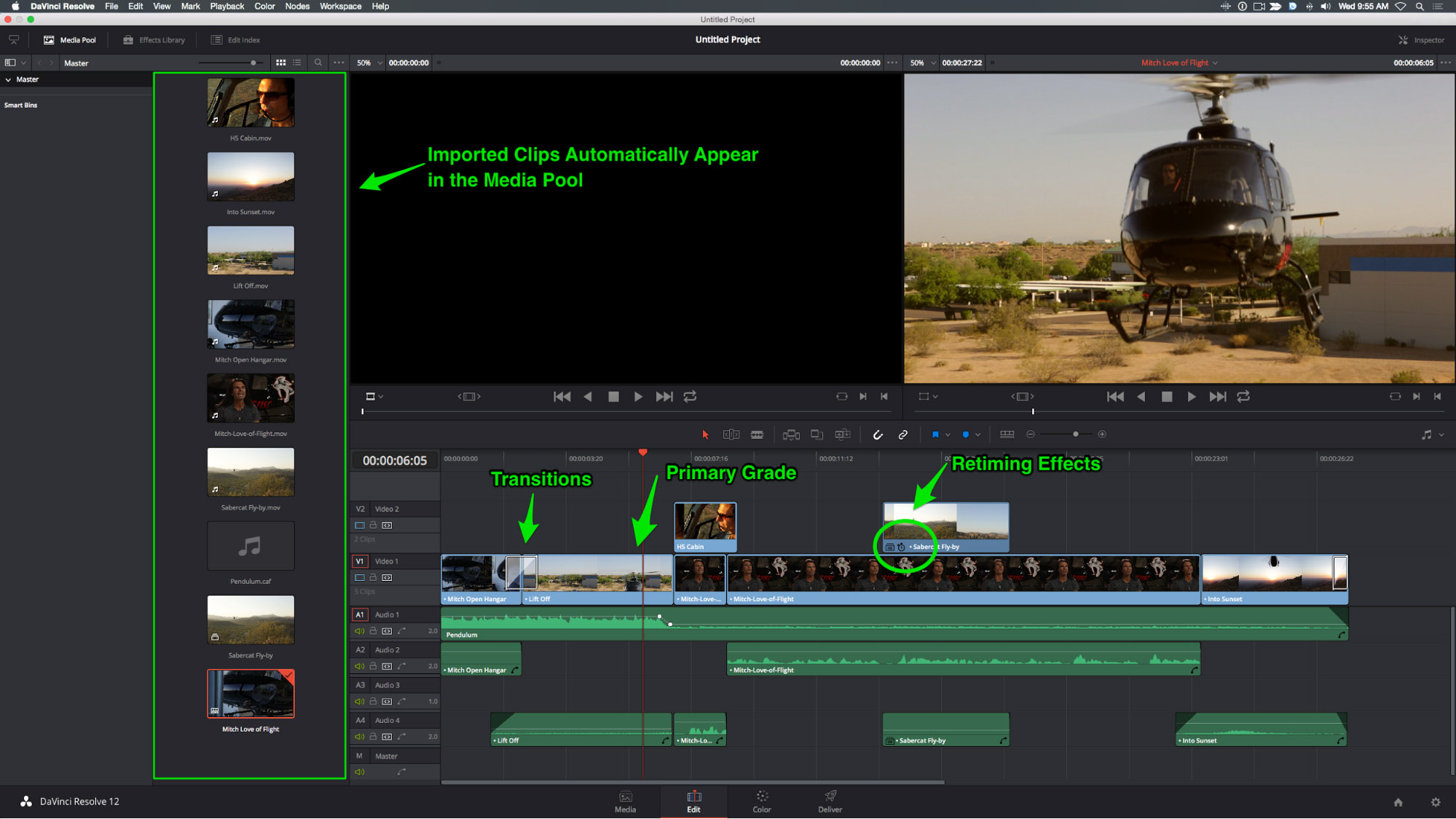The width and height of the screenshot is (1456, 819).
Task: Open the Playback menu
Action: pyautogui.click(x=227, y=6)
